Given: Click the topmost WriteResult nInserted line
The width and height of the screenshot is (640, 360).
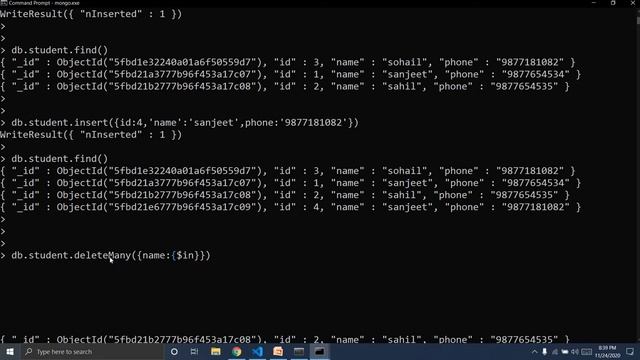Looking at the screenshot, I should [91, 14].
